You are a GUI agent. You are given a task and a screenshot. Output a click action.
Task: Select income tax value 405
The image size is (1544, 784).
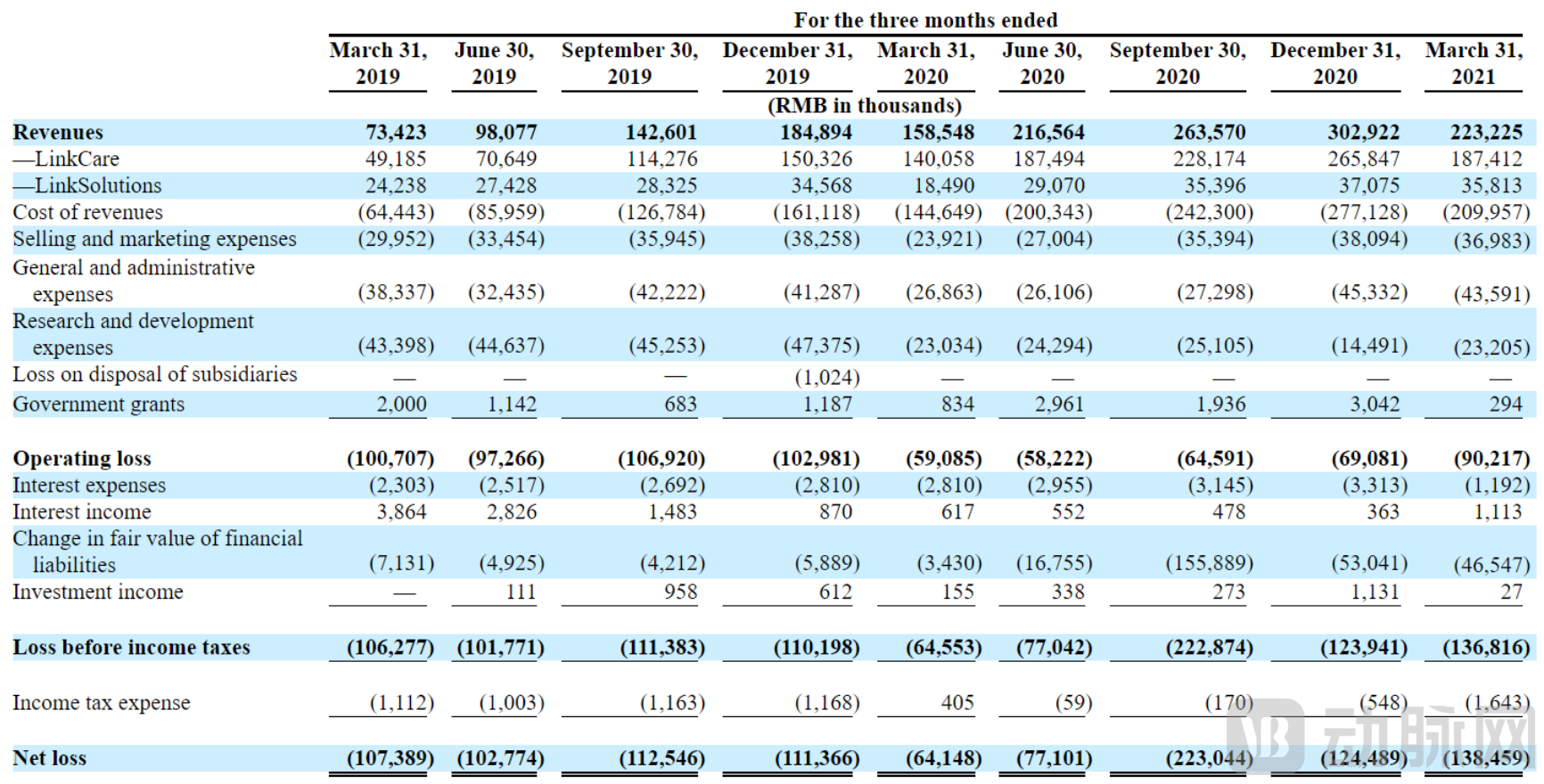point(957,703)
